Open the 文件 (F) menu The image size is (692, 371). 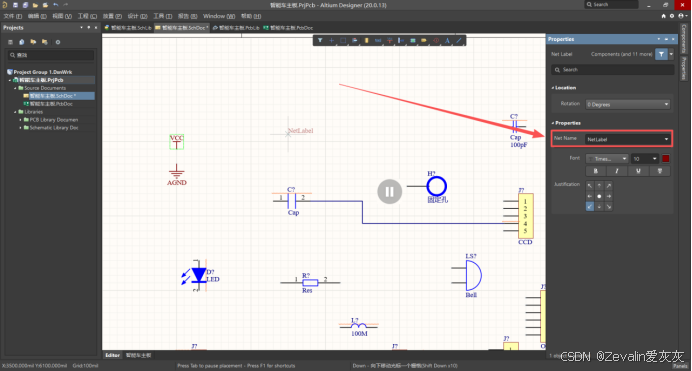tap(12, 16)
